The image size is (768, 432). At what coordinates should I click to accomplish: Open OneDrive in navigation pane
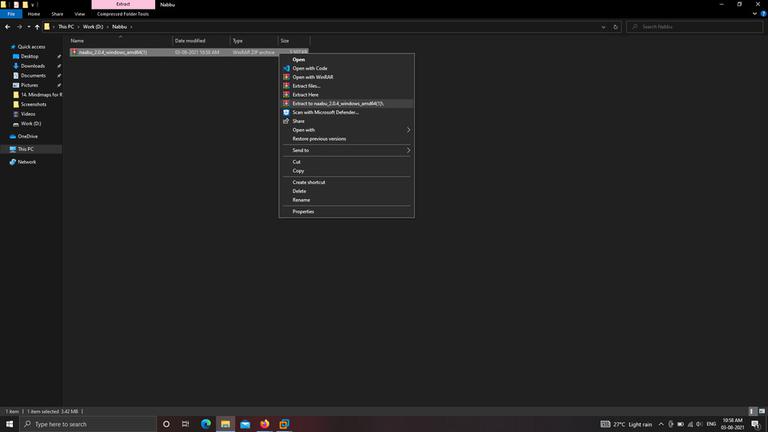[x=27, y=136]
